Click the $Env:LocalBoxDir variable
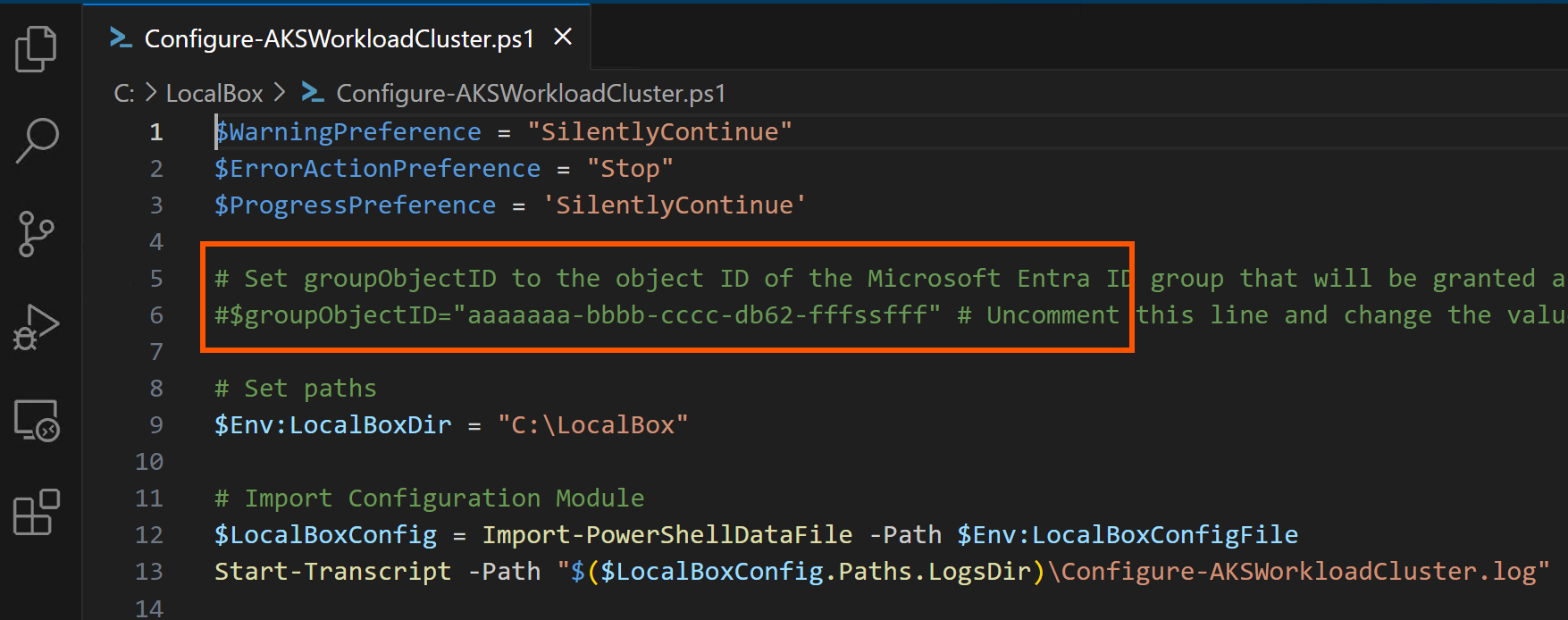Viewport: 1568px width, 620px height. [x=332, y=425]
